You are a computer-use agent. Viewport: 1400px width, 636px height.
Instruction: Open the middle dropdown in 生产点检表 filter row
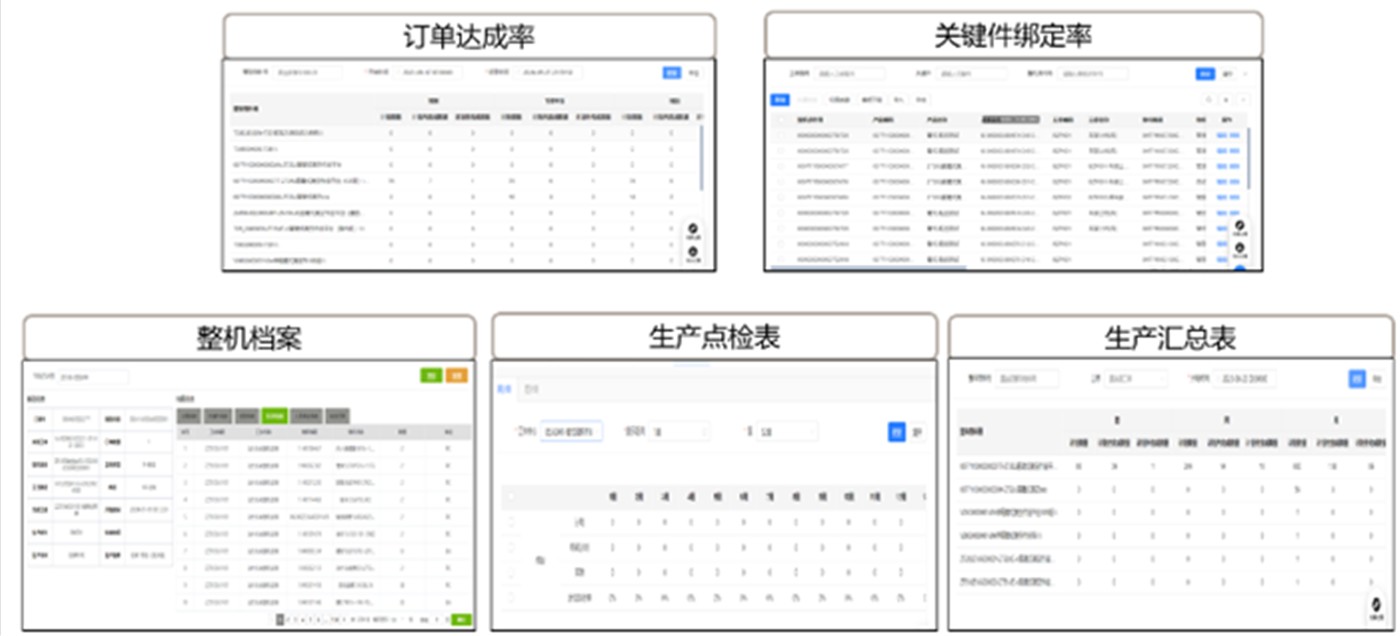click(680, 431)
